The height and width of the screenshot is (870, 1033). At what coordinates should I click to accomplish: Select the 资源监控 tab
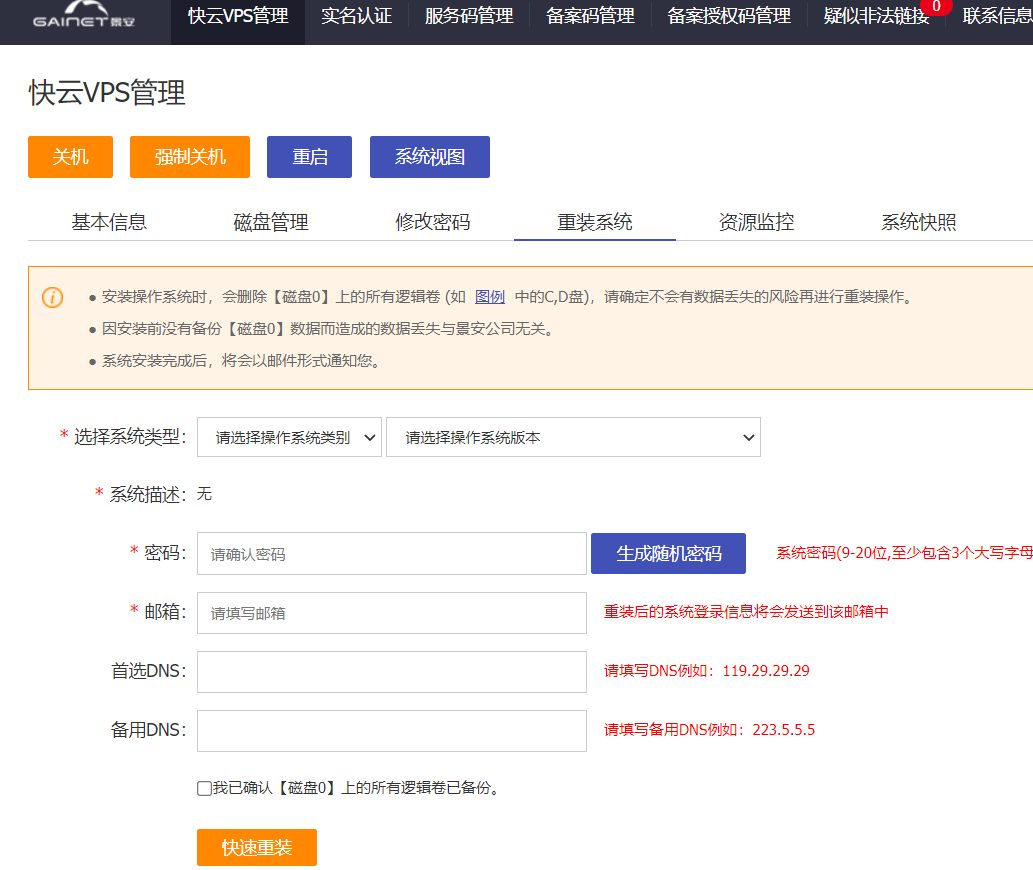[756, 222]
